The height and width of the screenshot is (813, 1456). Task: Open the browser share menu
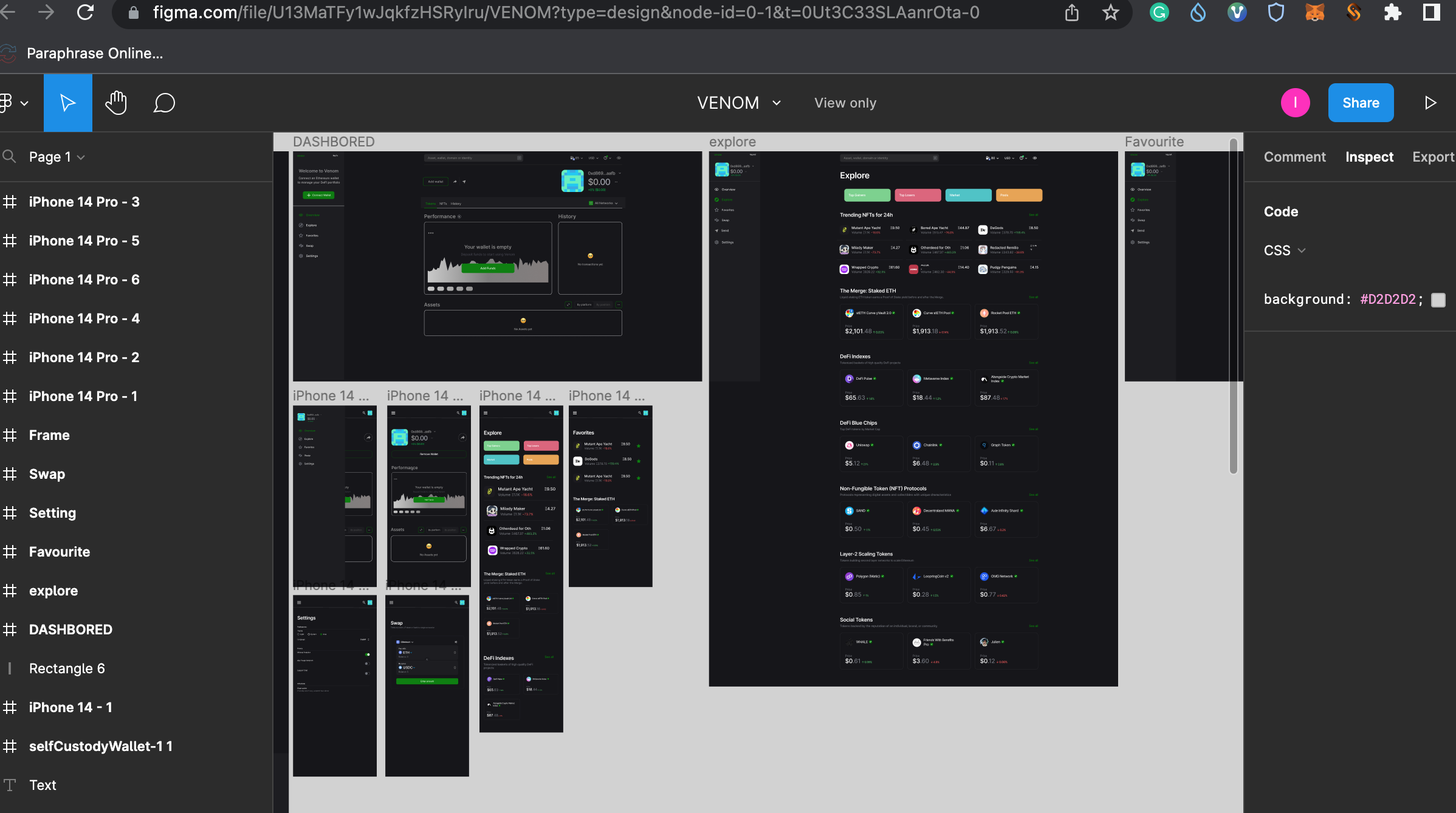coord(1071,12)
